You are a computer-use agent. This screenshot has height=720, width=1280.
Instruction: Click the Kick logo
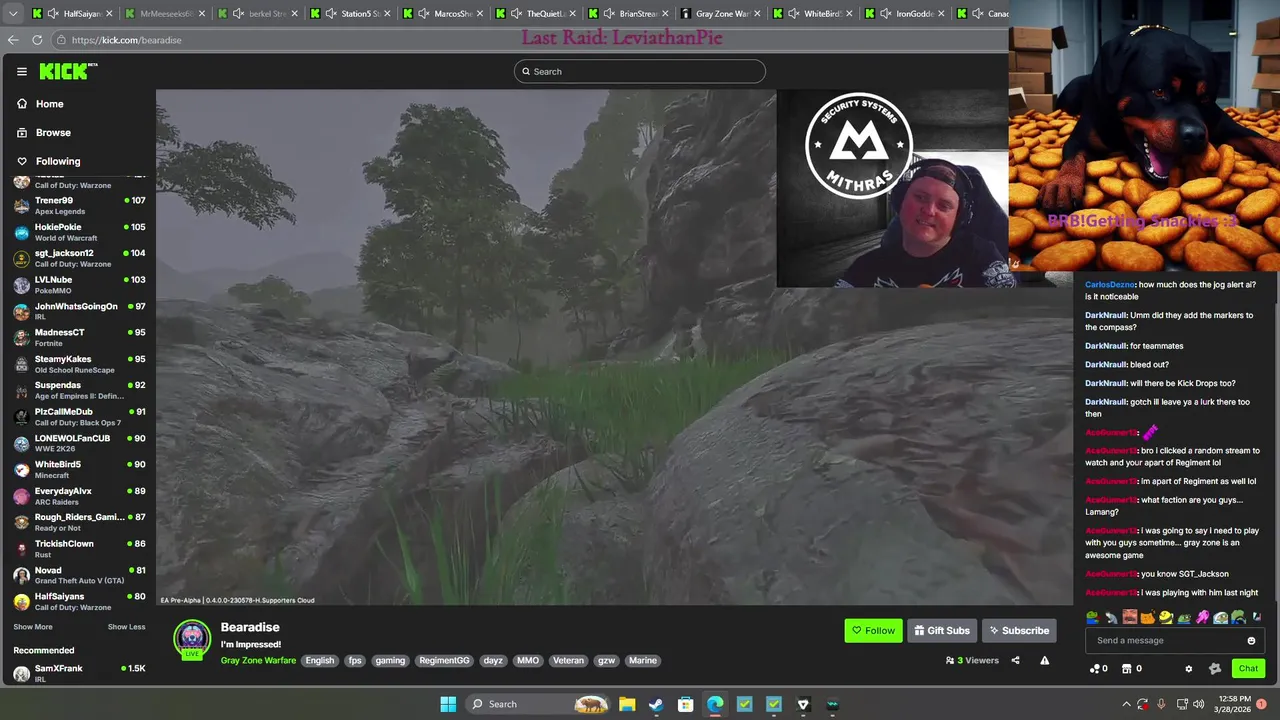[66, 71]
